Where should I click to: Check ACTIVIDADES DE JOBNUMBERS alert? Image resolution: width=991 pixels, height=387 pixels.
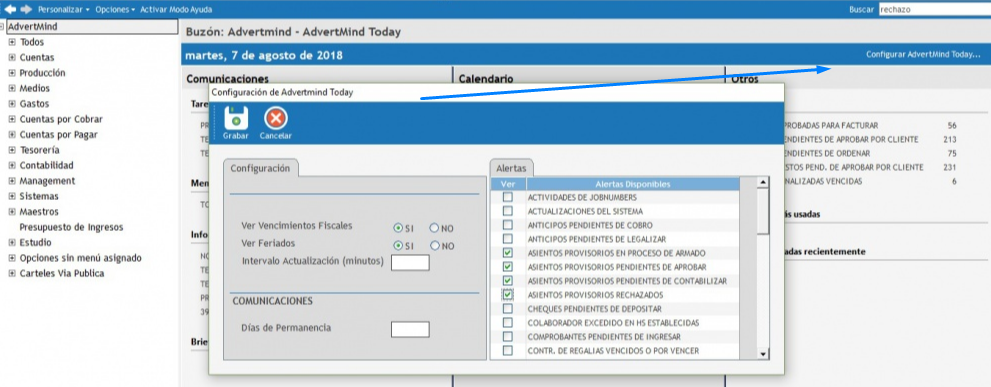click(x=508, y=197)
